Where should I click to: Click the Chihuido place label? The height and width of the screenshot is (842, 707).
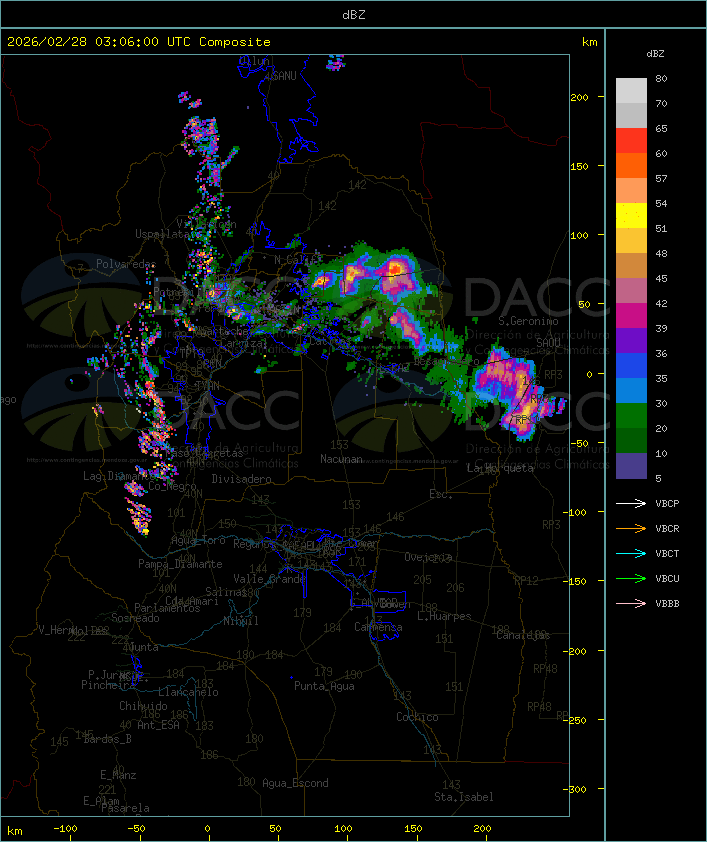(143, 706)
